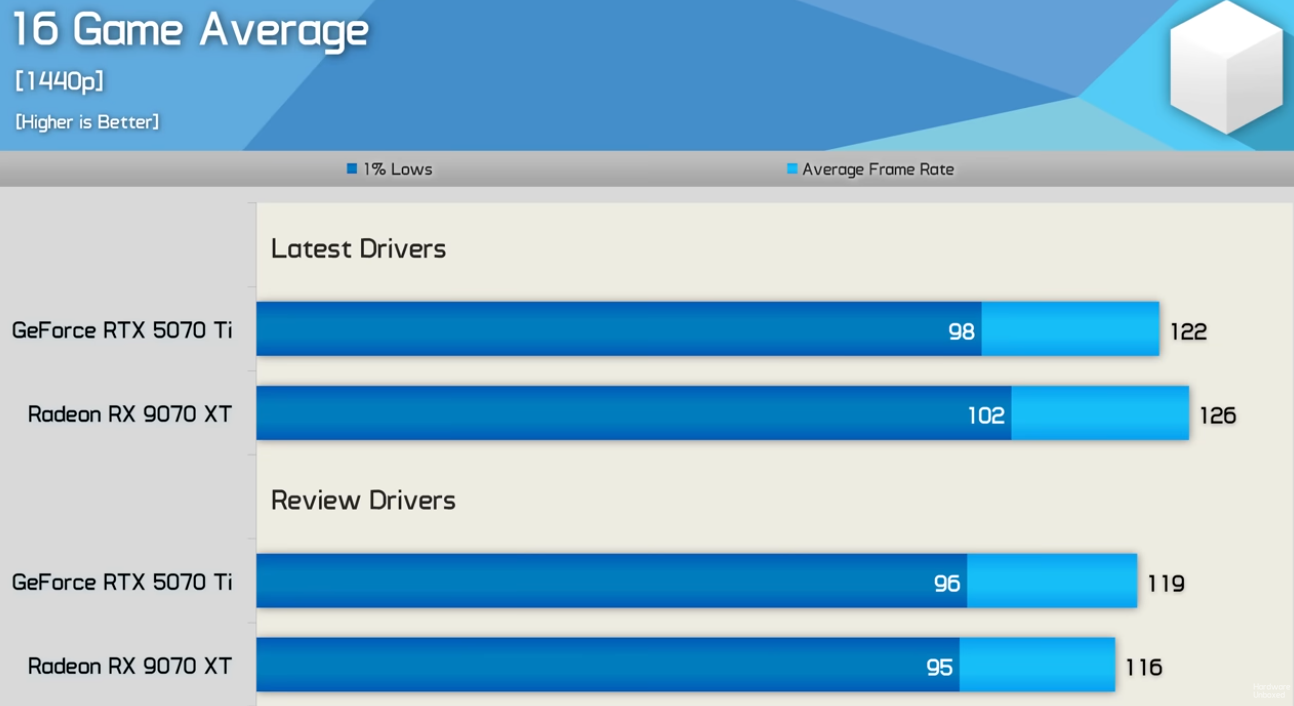Click the 'Average Frame Rate' legend label
Screen dimensions: 1294x706
pyautogui.click(x=878, y=169)
